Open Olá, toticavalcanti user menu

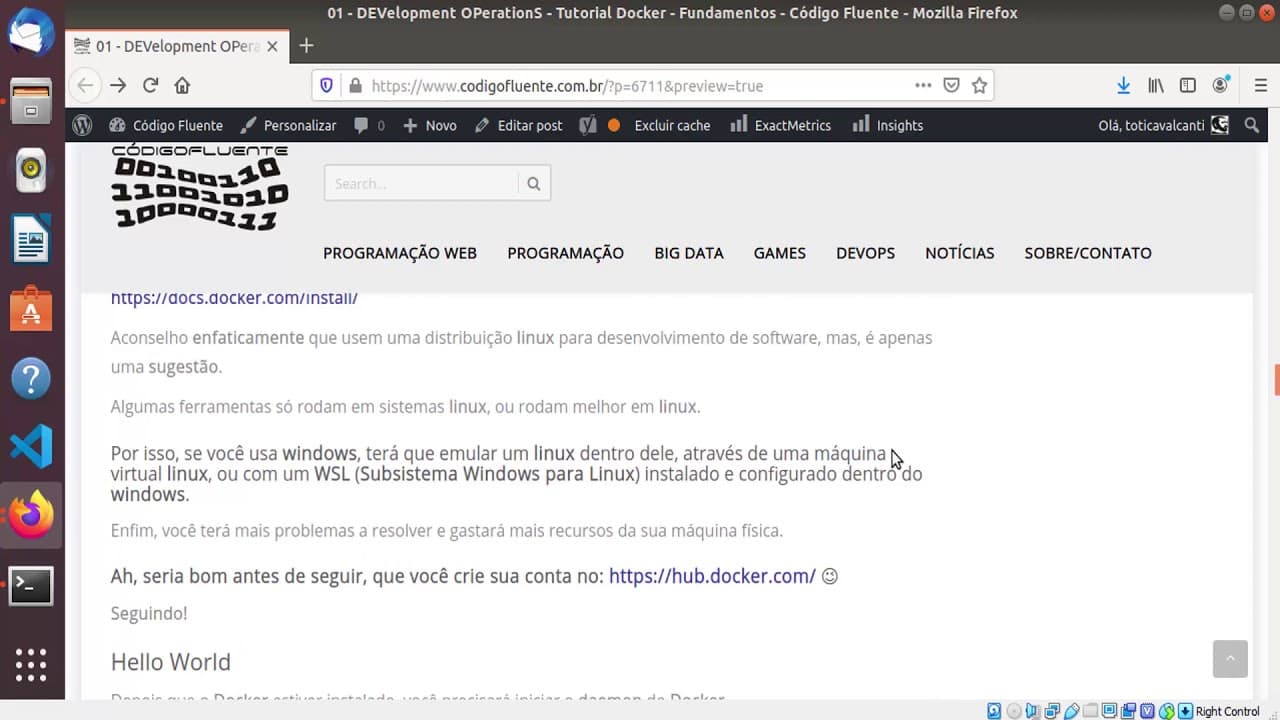coord(1163,125)
